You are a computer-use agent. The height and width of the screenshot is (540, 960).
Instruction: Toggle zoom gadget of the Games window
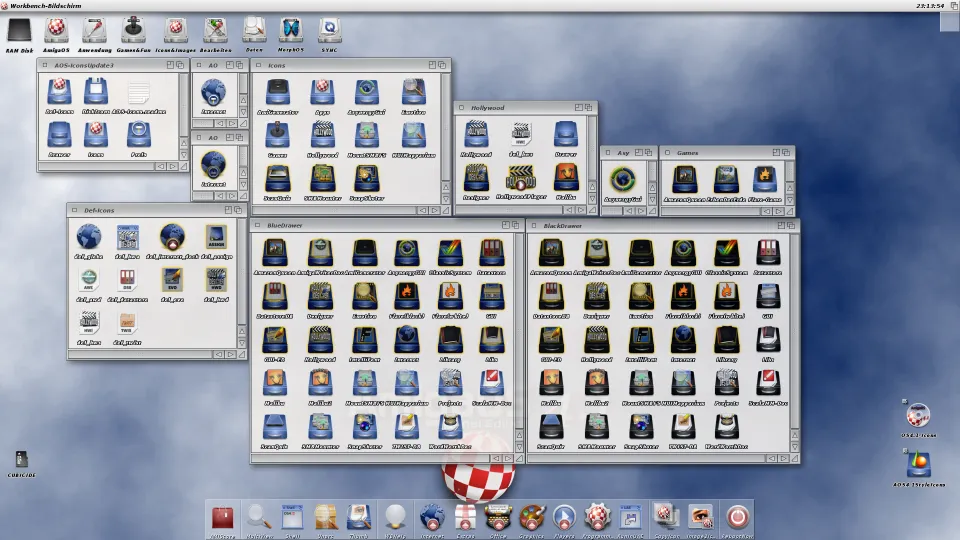775,153
